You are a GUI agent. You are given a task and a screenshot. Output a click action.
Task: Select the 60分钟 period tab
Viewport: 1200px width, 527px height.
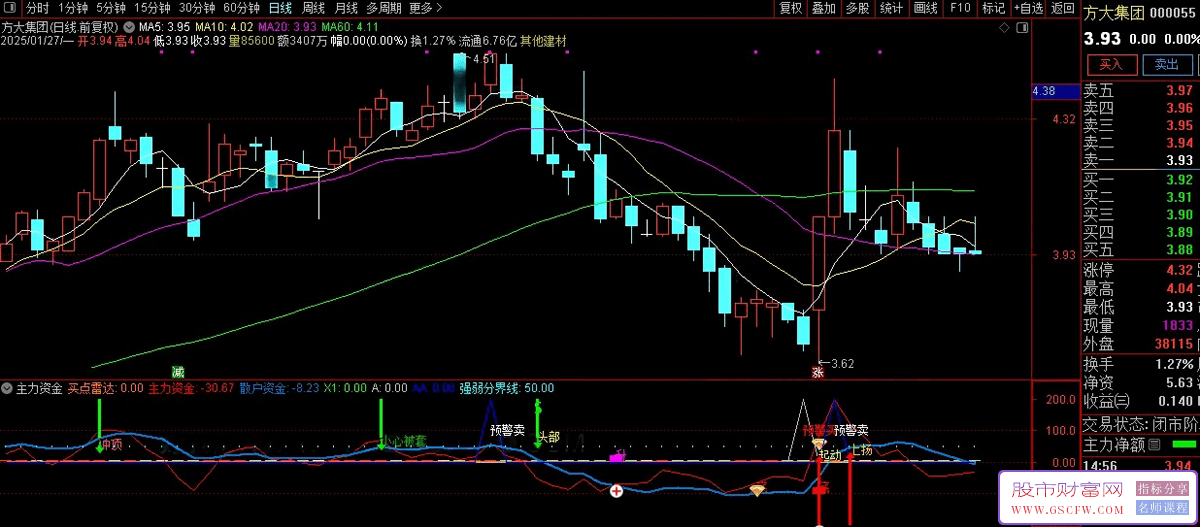click(240, 7)
